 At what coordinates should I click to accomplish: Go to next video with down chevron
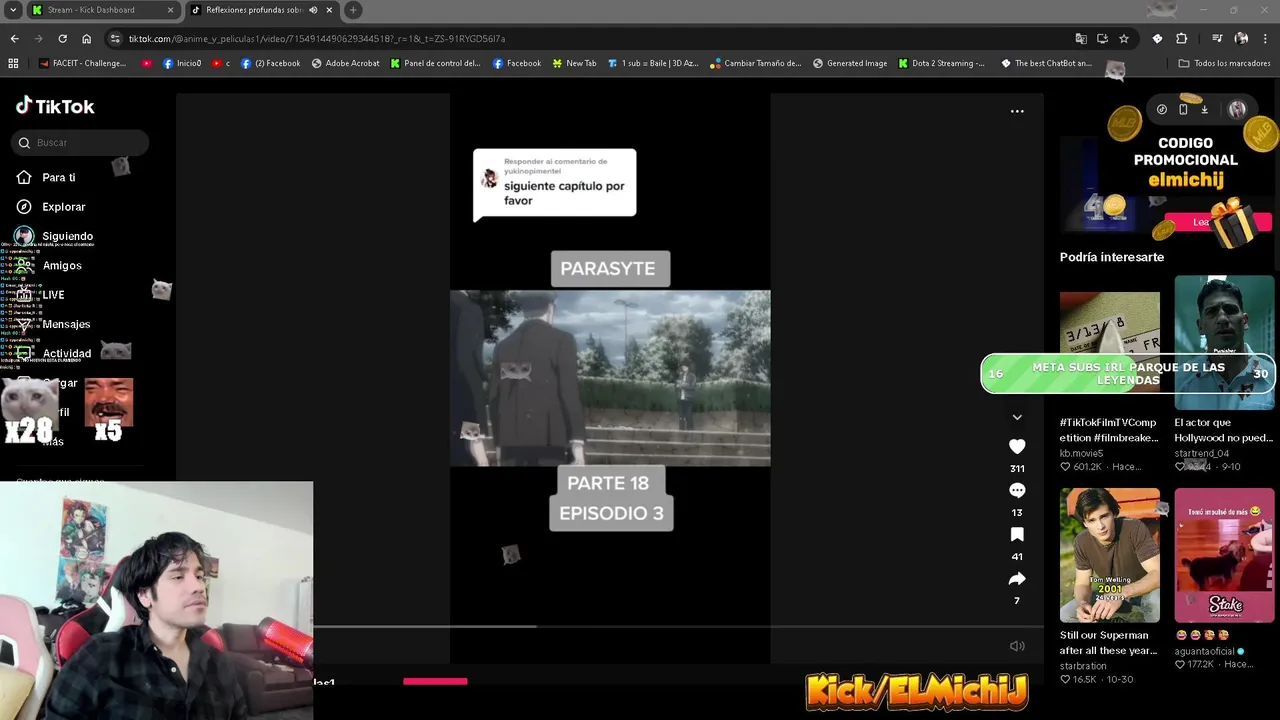tap(1017, 417)
